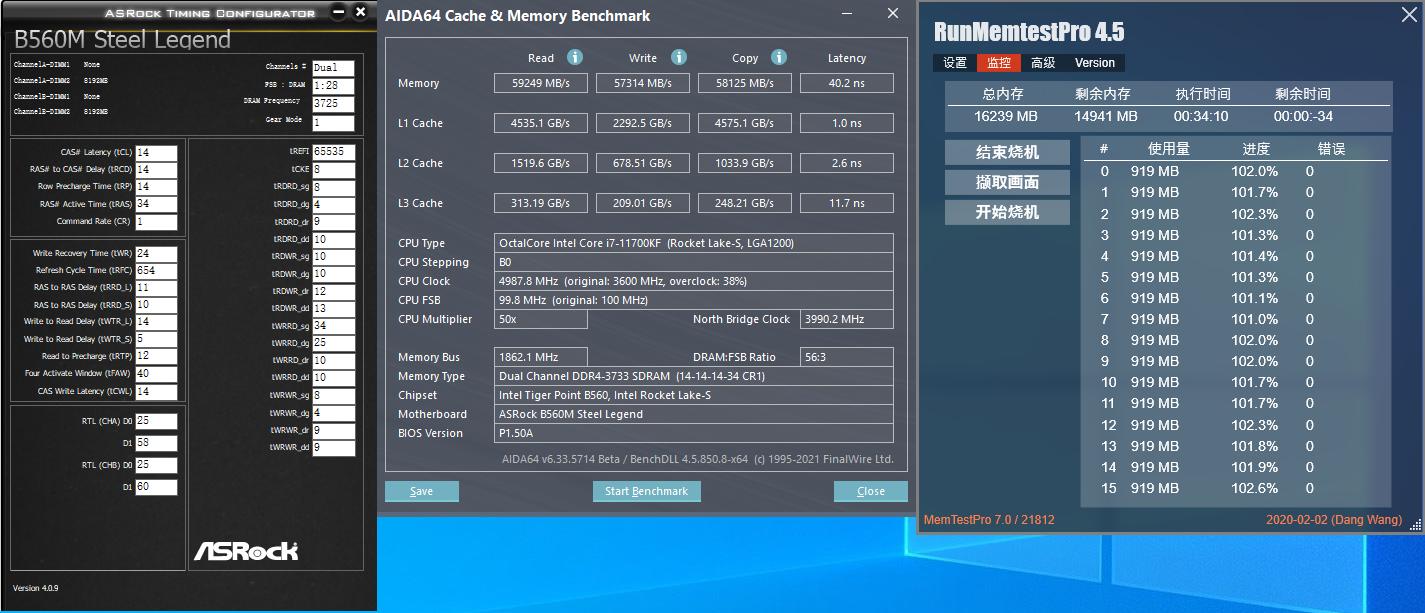Viewport: 1425px width, 613px height.
Task: Open the 高级 tab in RunMemtestPro
Action: pyautogui.click(x=1042, y=62)
